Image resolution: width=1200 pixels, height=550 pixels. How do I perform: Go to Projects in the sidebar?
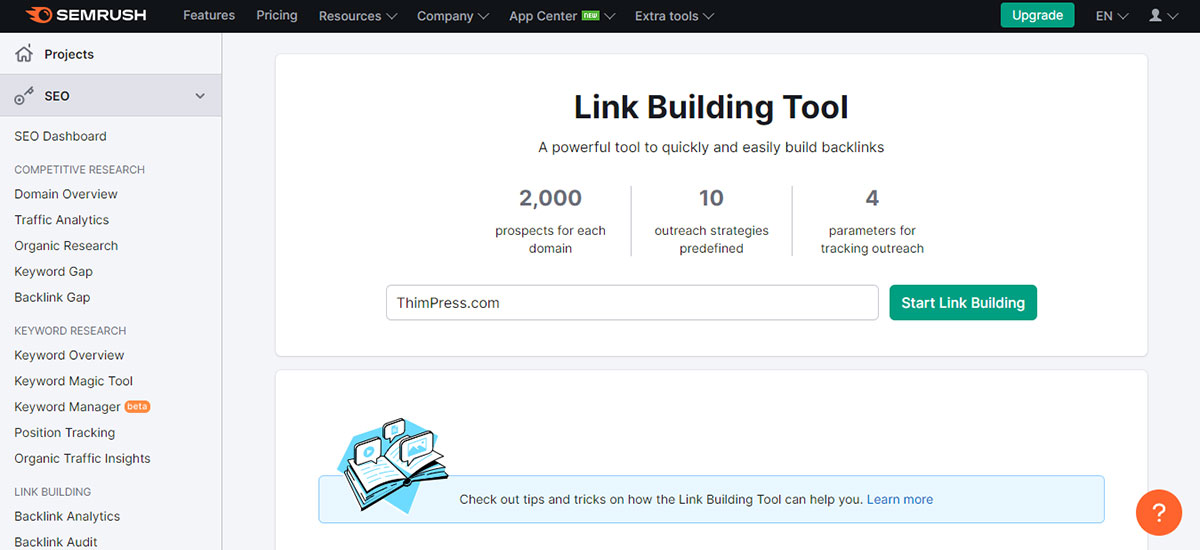pyautogui.click(x=69, y=54)
